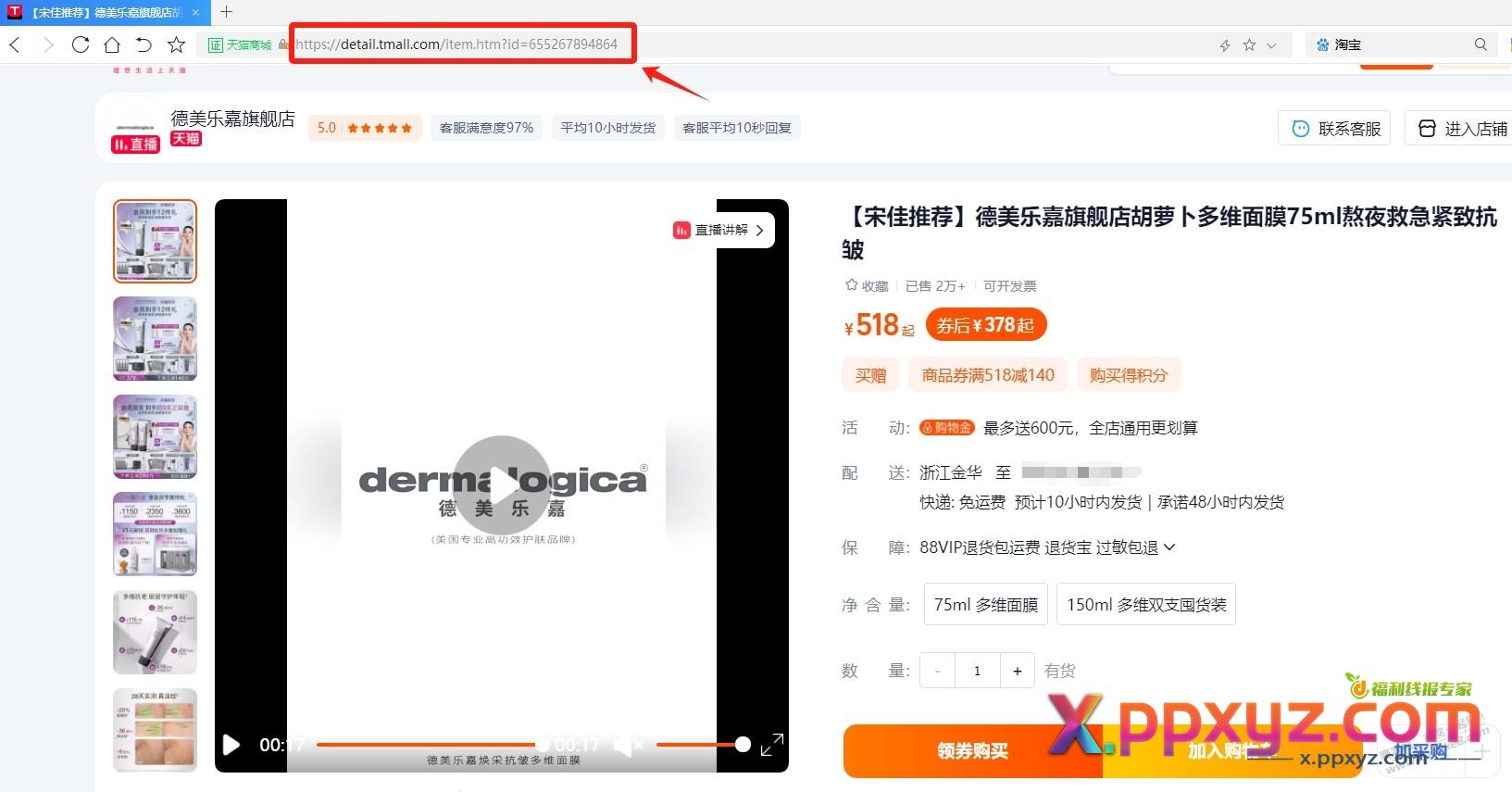1512x792 pixels.
Task: Click the star icon inside address bar
Action: coord(1249,44)
